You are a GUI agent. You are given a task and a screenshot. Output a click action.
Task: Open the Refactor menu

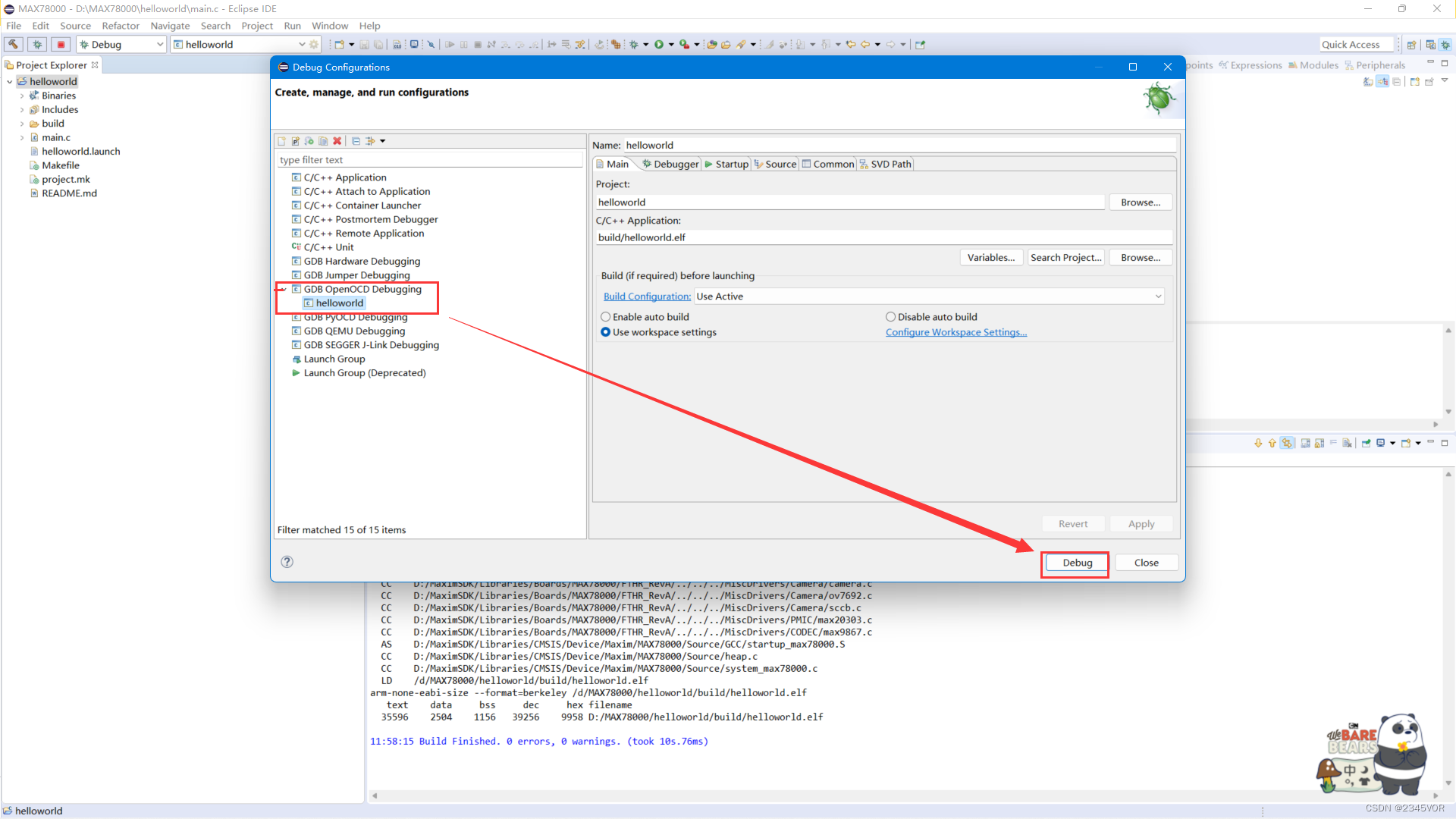pyautogui.click(x=121, y=26)
